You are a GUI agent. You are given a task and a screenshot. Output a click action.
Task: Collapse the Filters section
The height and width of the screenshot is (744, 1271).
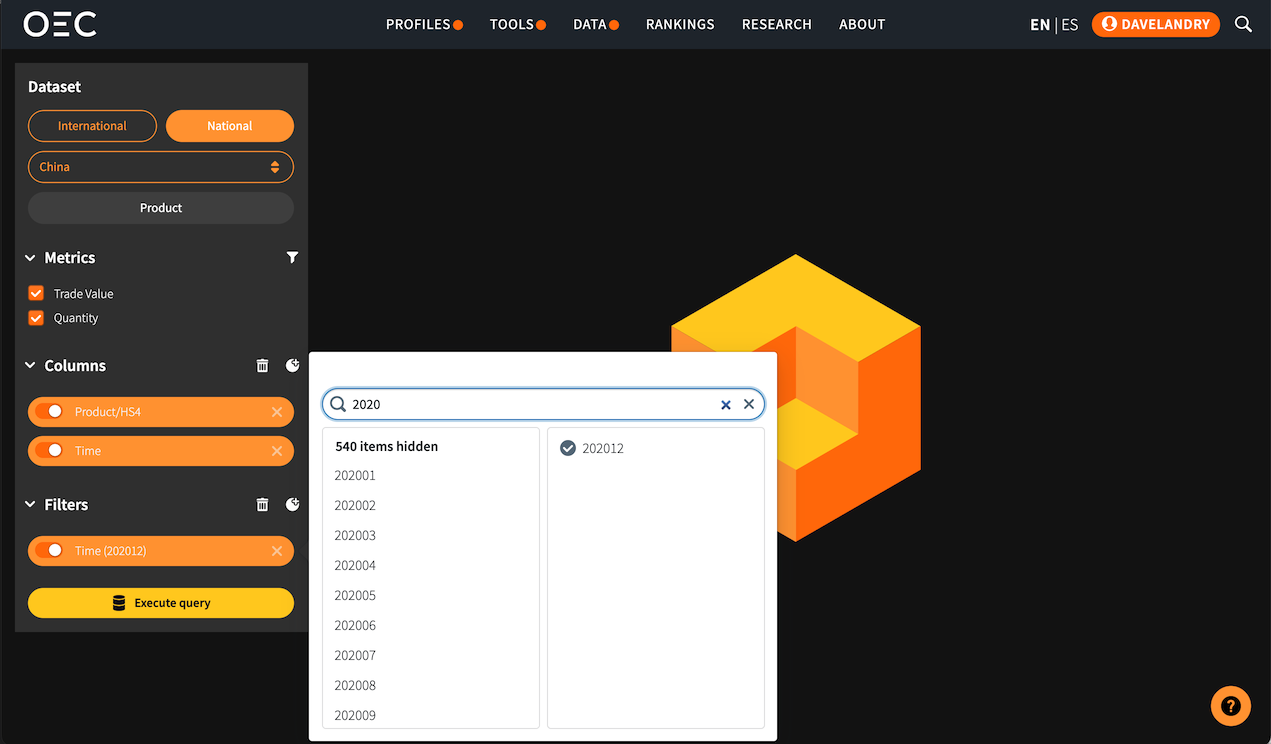tap(31, 505)
